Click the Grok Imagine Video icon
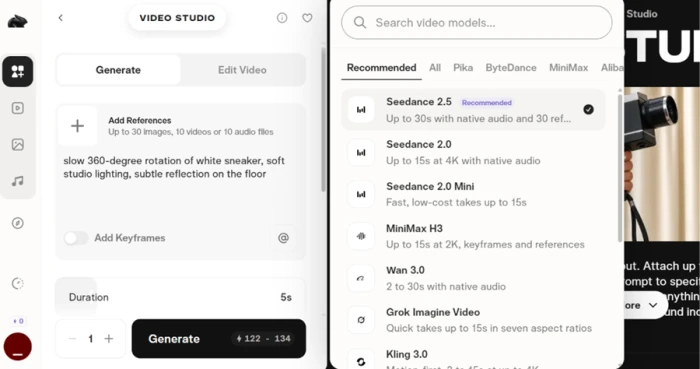Viewport: 700px width, 369px height. pos(361,320)
